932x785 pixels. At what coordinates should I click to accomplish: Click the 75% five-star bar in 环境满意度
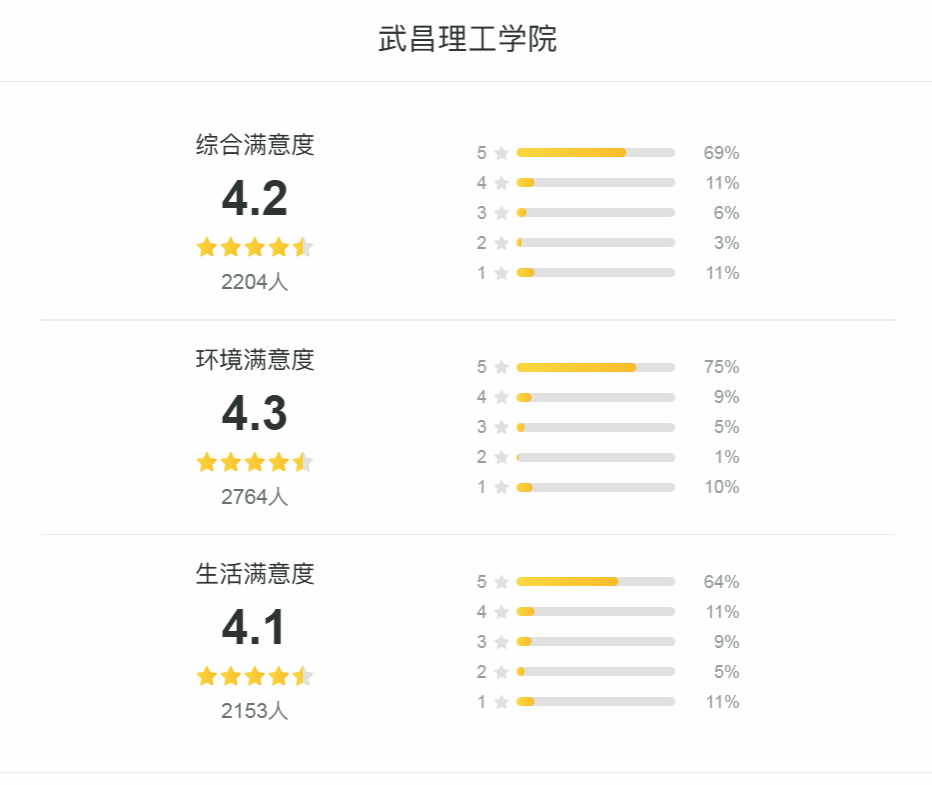595,367
